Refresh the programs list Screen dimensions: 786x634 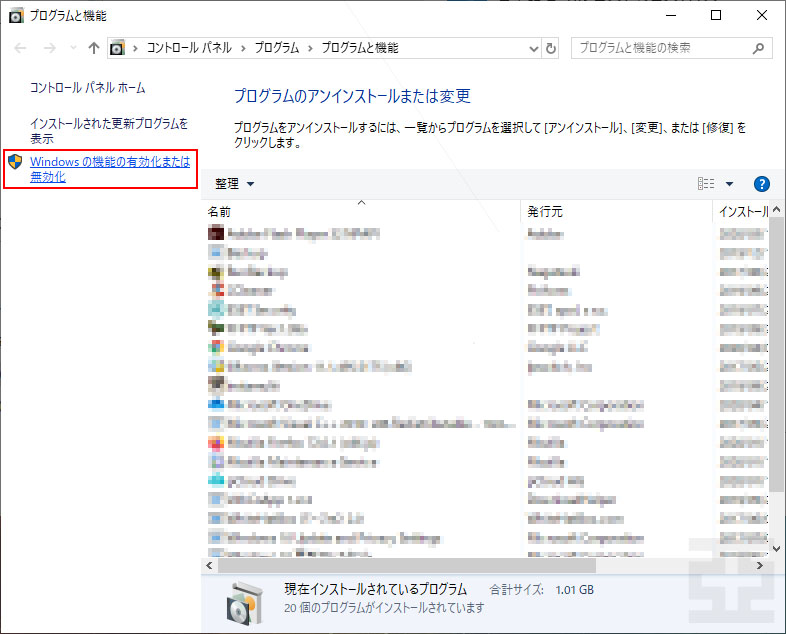coord(550,49)
